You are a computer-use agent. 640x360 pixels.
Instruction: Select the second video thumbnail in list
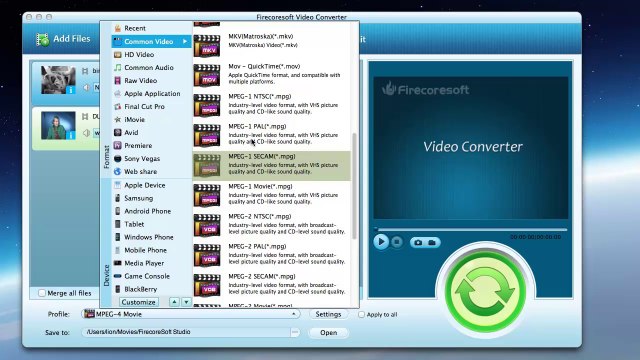point(58,126)
